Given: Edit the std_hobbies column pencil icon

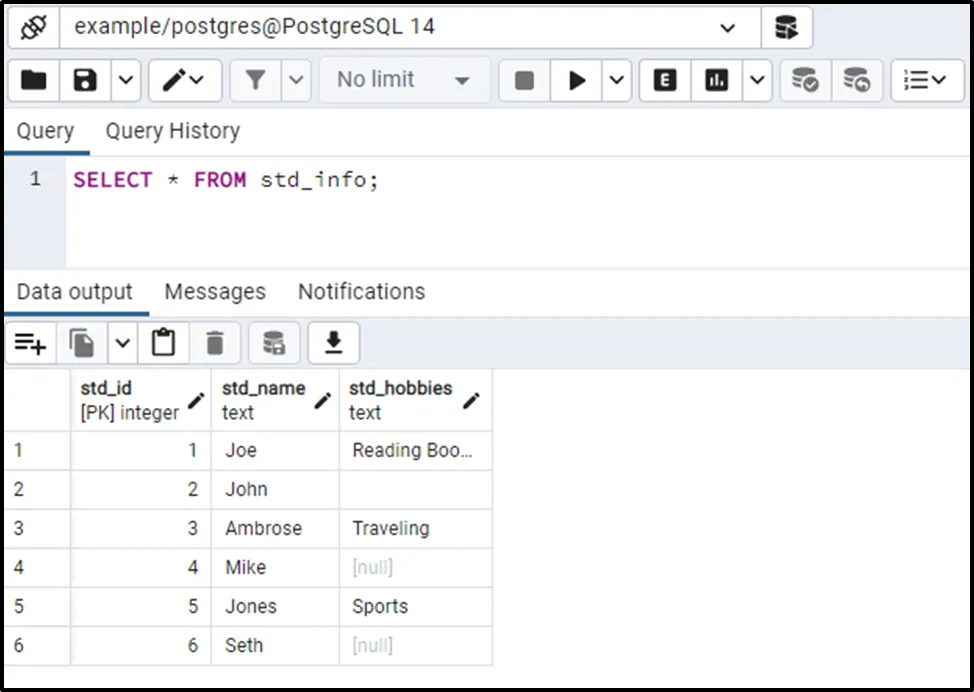Looking at the screenshot, I should (x=471, y=400).
